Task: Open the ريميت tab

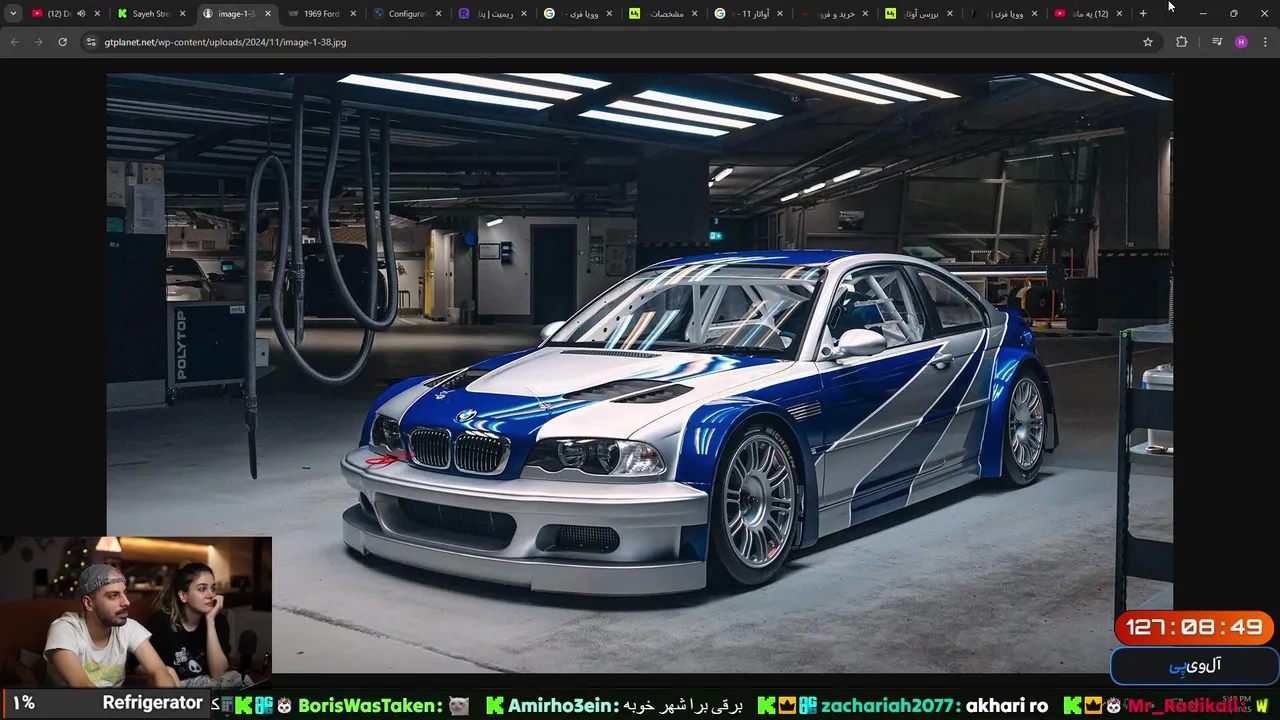Action: pos(491,14)
